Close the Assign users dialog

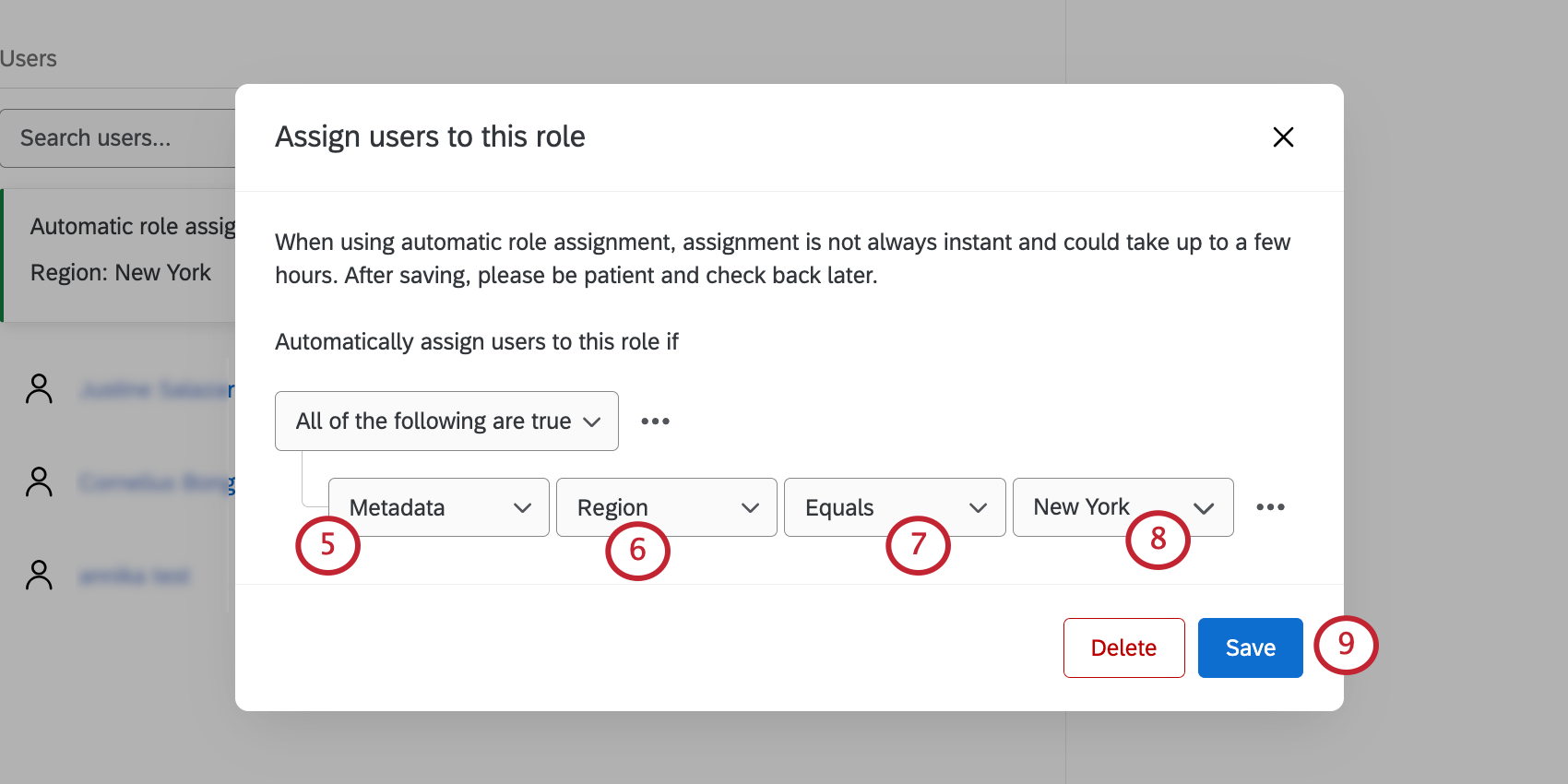coord(1283,137)
